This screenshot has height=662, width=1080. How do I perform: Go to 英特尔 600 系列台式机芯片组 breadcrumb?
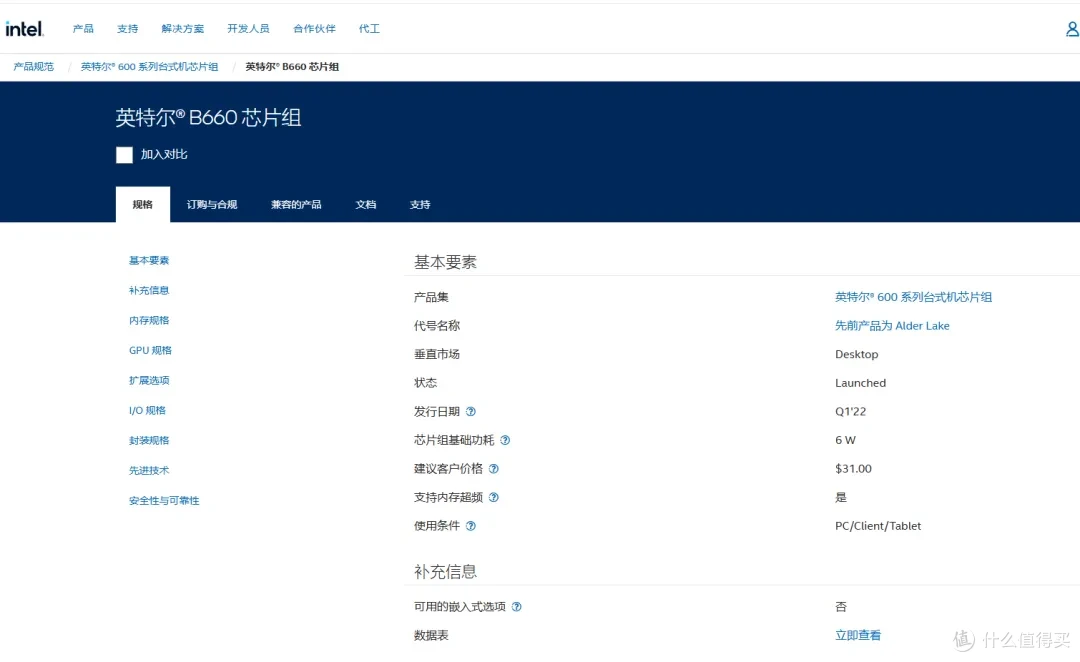(149, 67)
